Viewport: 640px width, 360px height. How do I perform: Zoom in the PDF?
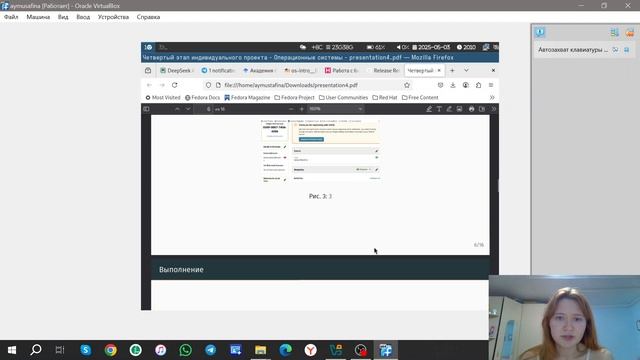tap(302, 109)
